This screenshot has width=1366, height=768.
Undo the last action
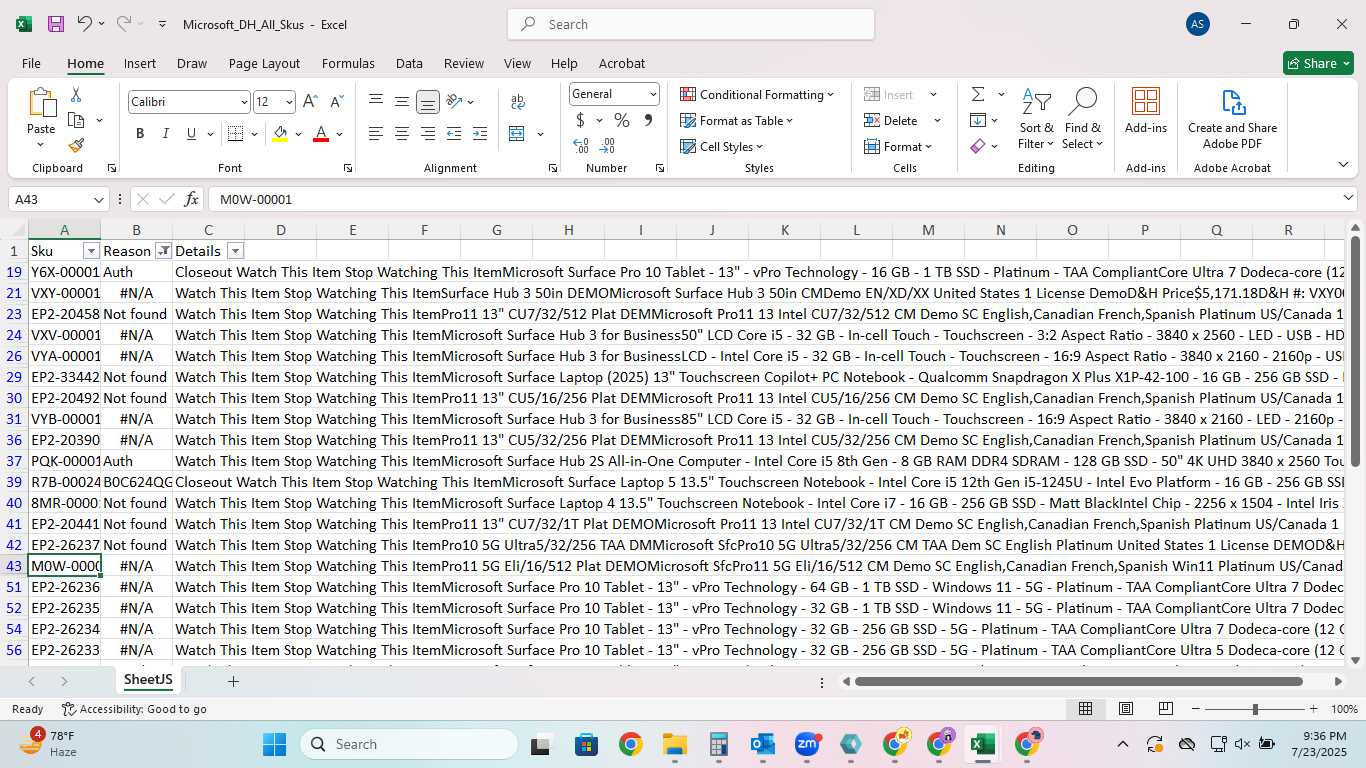85,24
